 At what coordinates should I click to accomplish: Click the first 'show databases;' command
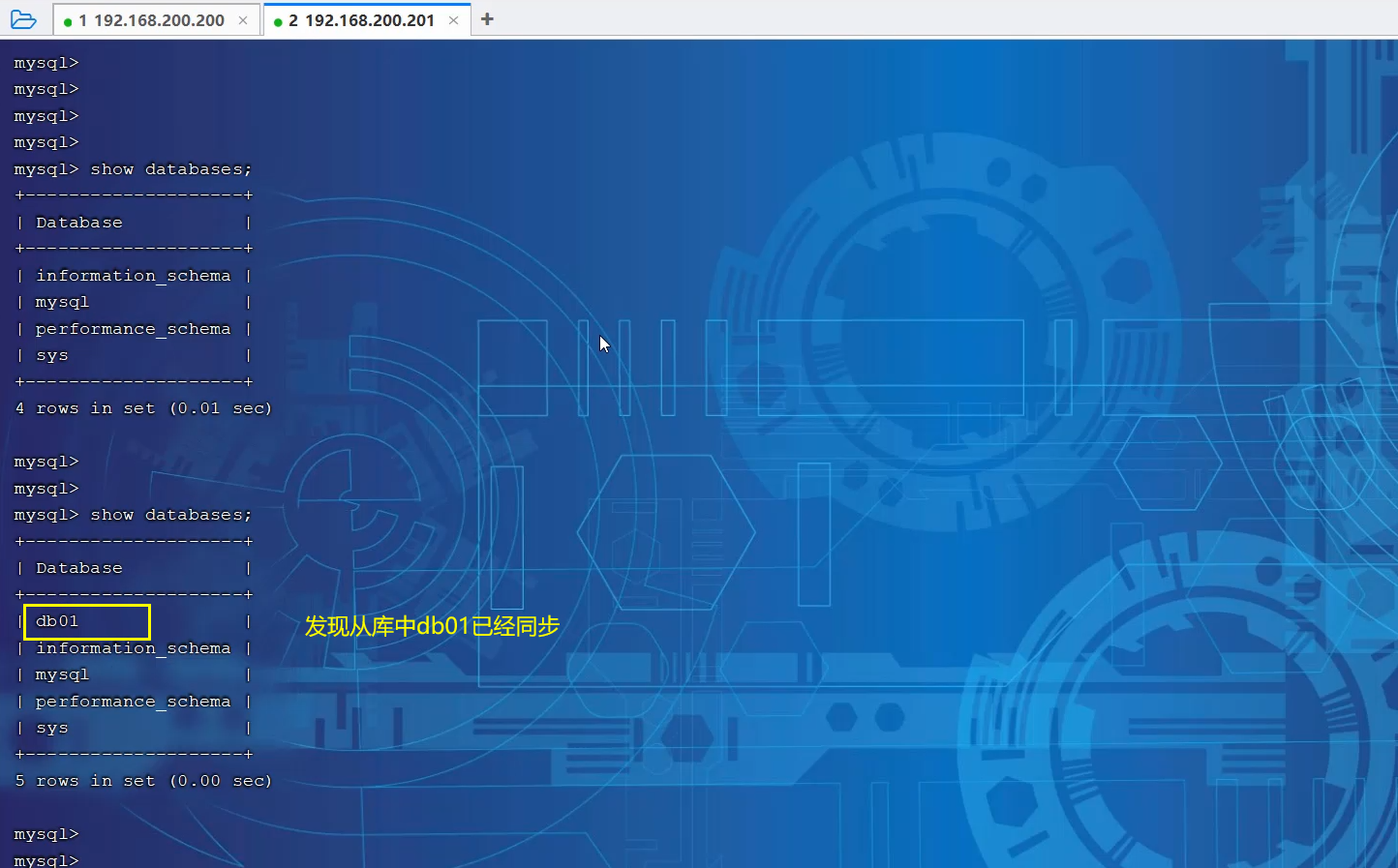click(x=171, y=169)
